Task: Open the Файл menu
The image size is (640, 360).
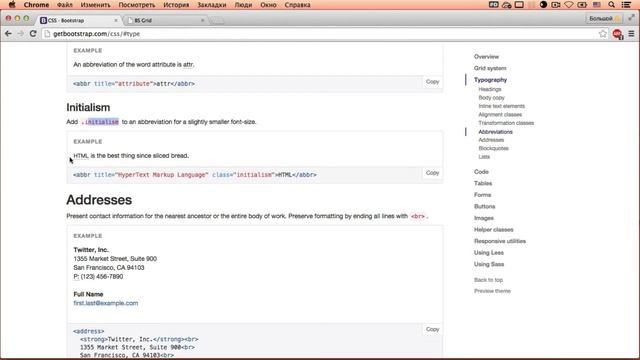Action: tap(64, 5)
